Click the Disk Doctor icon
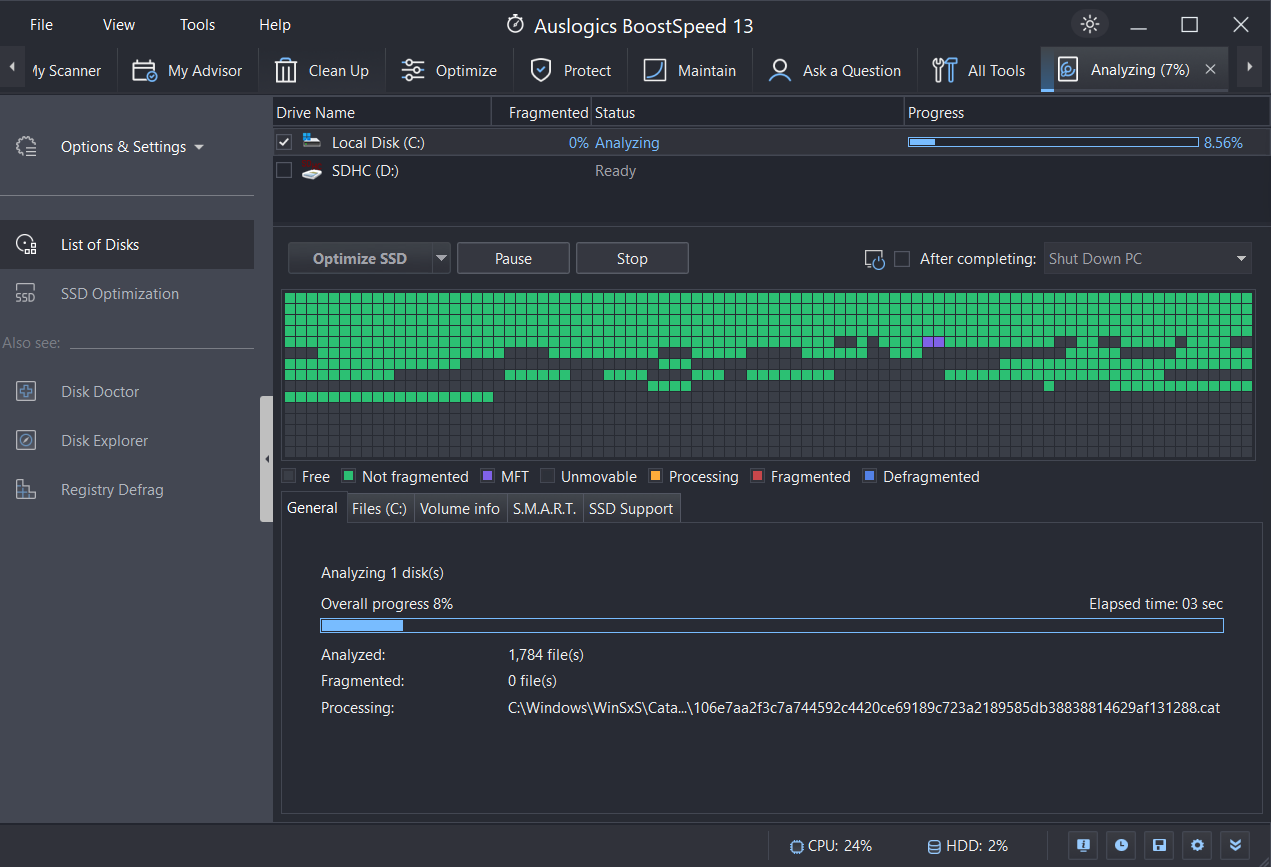The width and height of the screenshot is (1271, 867). [26, 392]
